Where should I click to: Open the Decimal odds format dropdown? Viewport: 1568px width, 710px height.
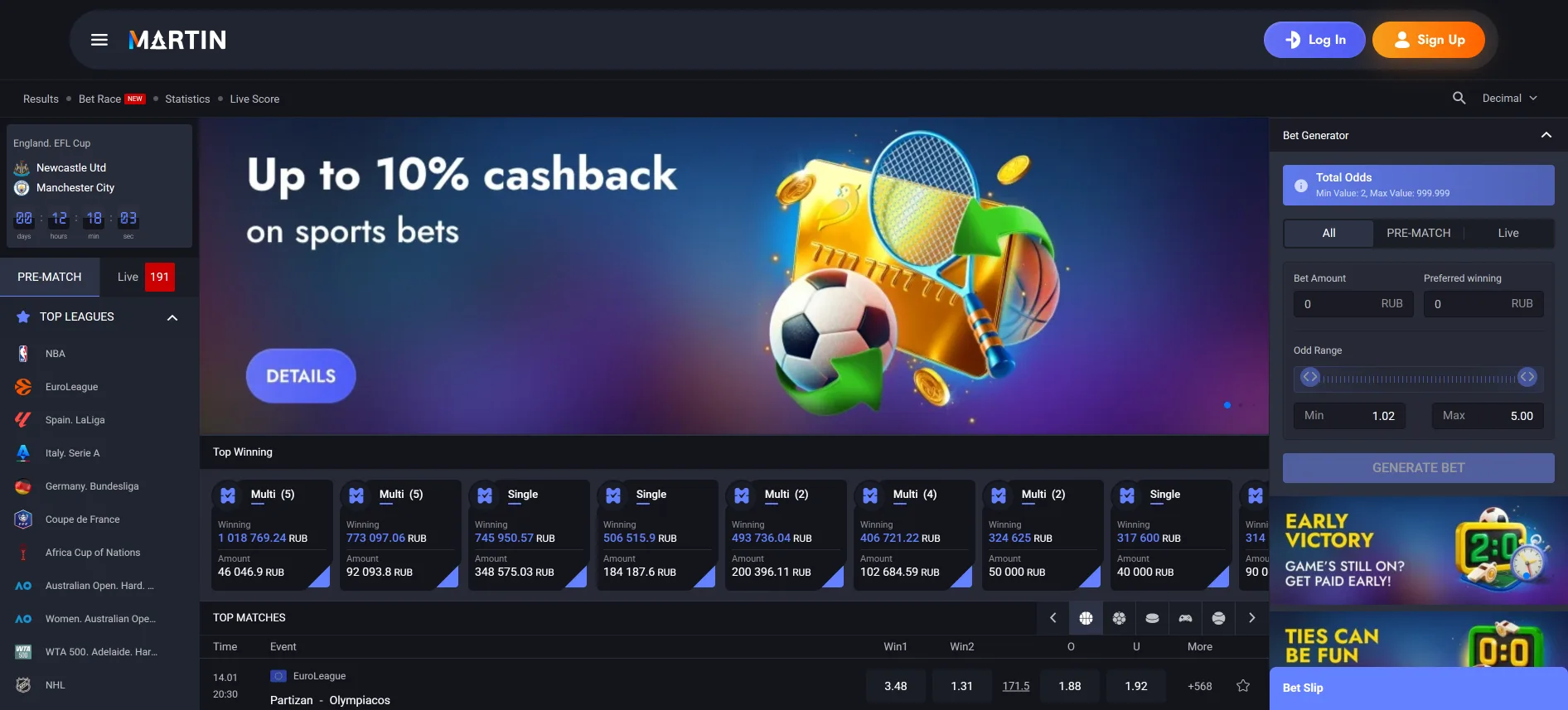coord(1510,98)
